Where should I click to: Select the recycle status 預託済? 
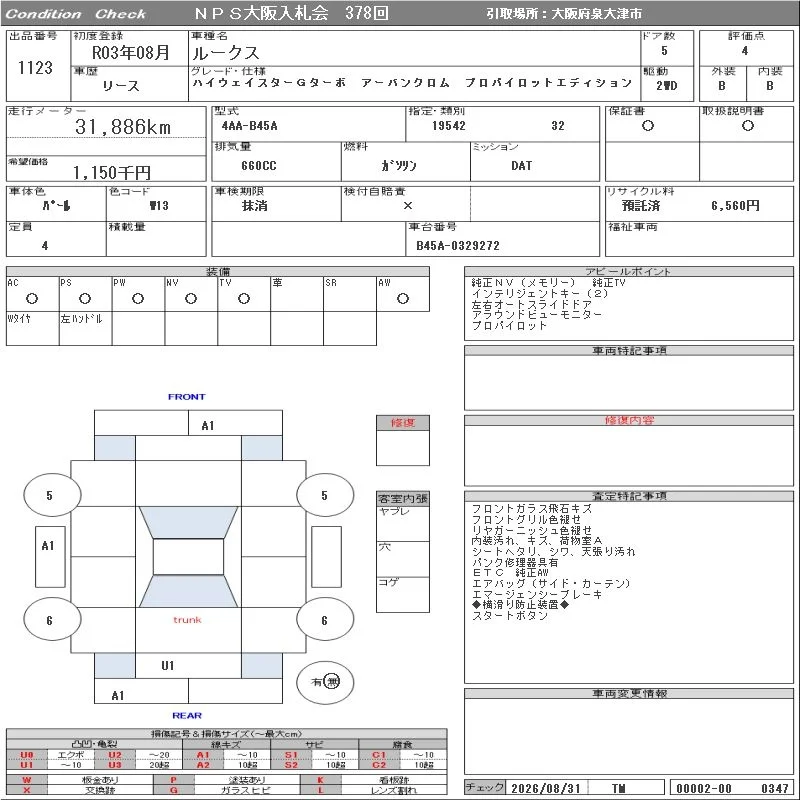point(641,206)
